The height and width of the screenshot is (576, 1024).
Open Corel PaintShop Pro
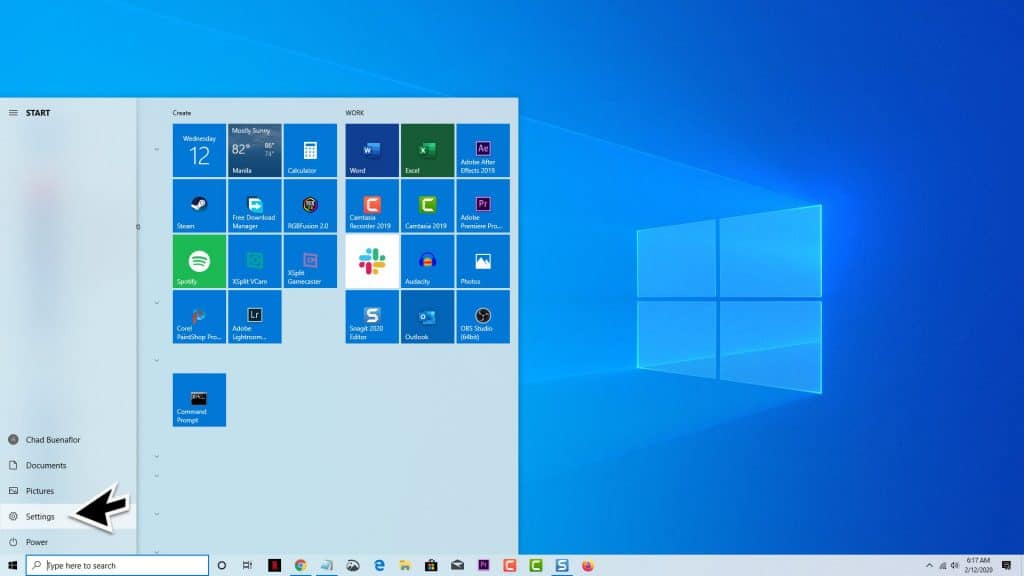pos(198,317)
